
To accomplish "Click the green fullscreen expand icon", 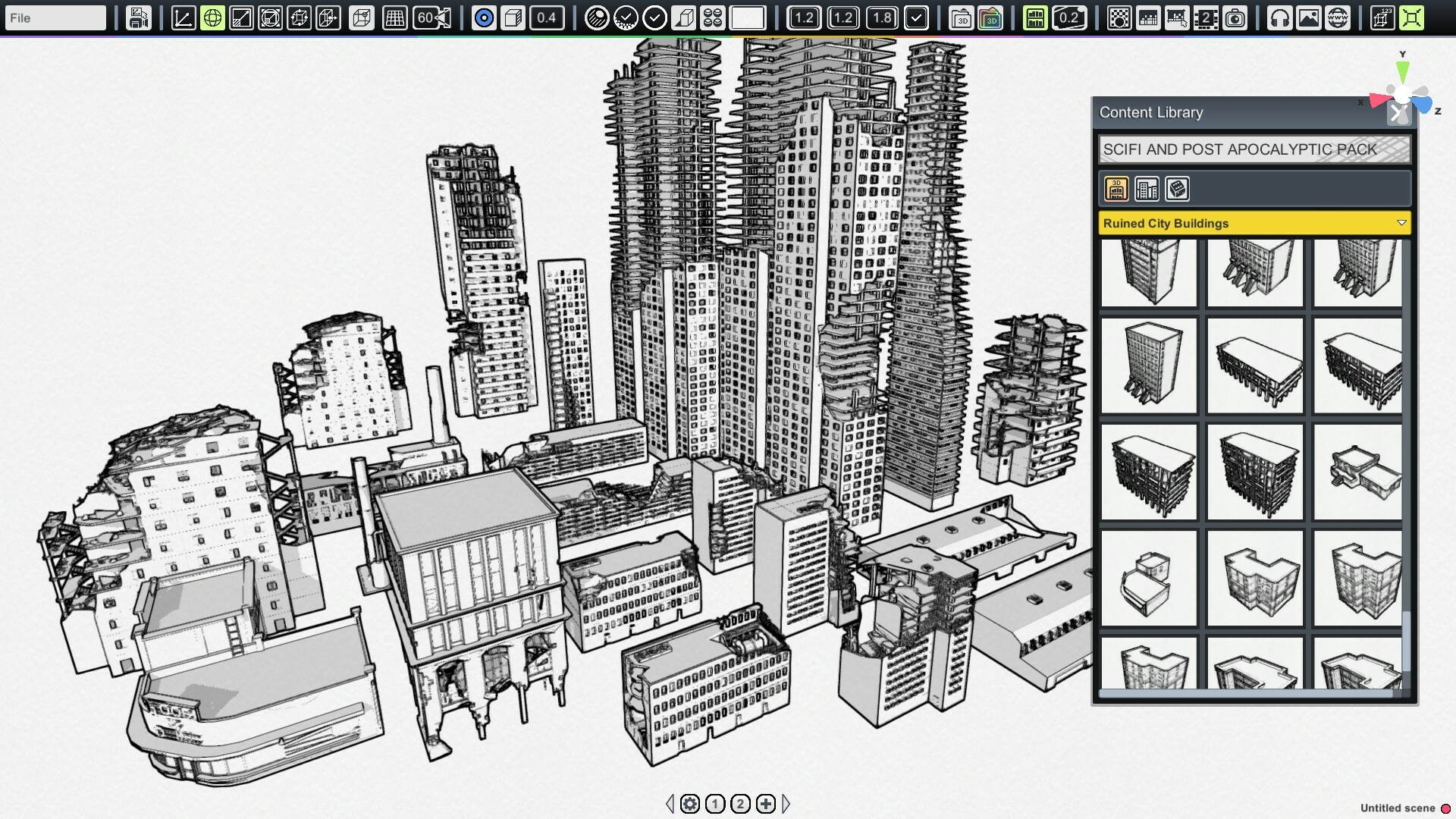I will tap(1411, 17).
